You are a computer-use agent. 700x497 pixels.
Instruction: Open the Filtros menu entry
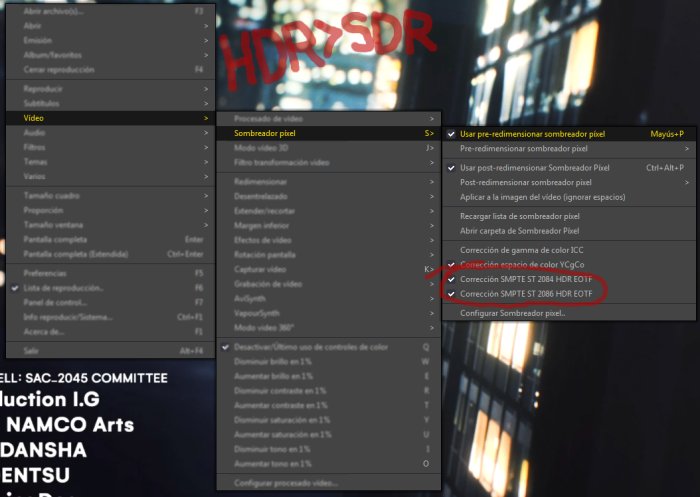[x=110, y=147]
